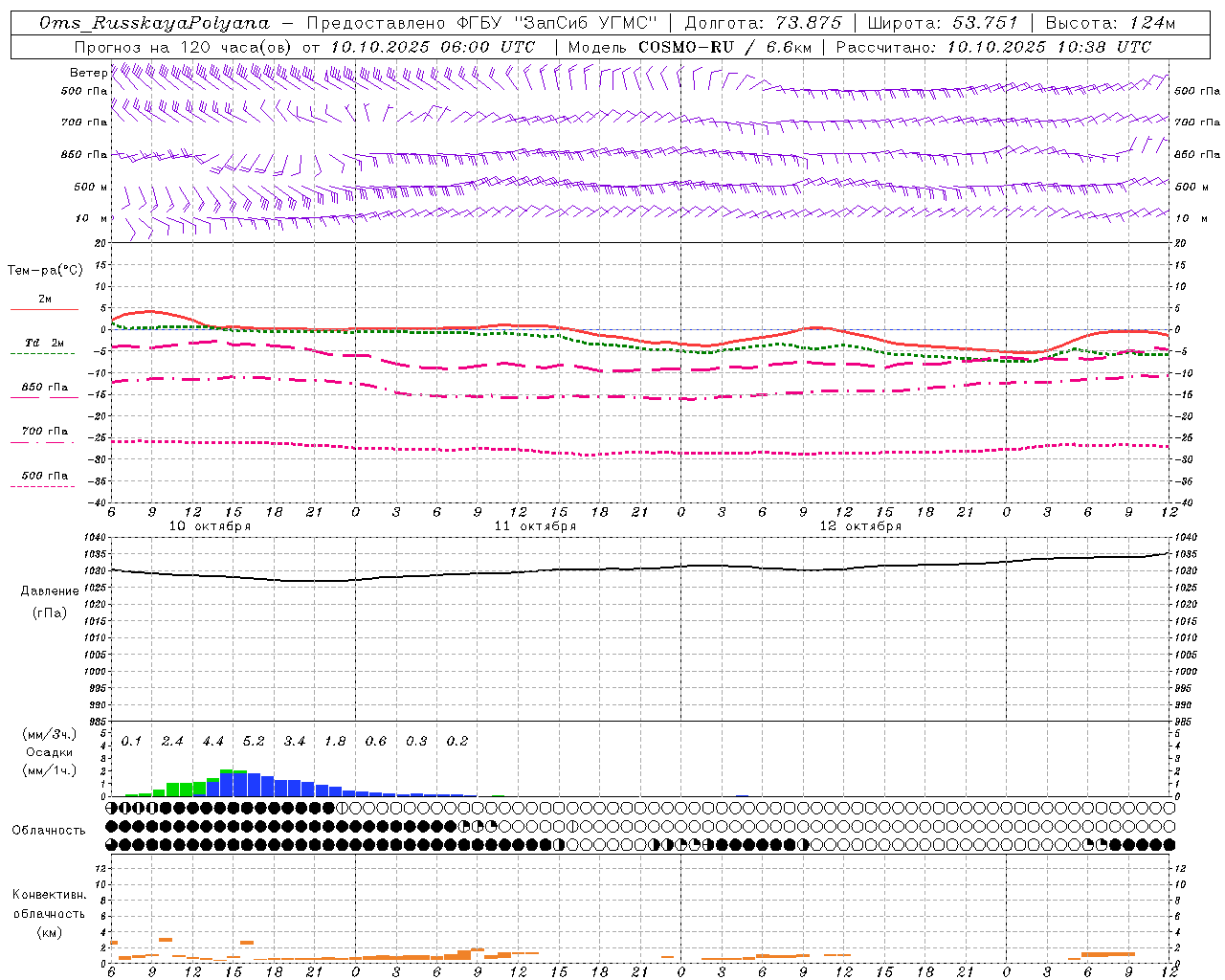
Task: Click the last filled bottom-row cloudiness circle
Action: coord(1169,844)
